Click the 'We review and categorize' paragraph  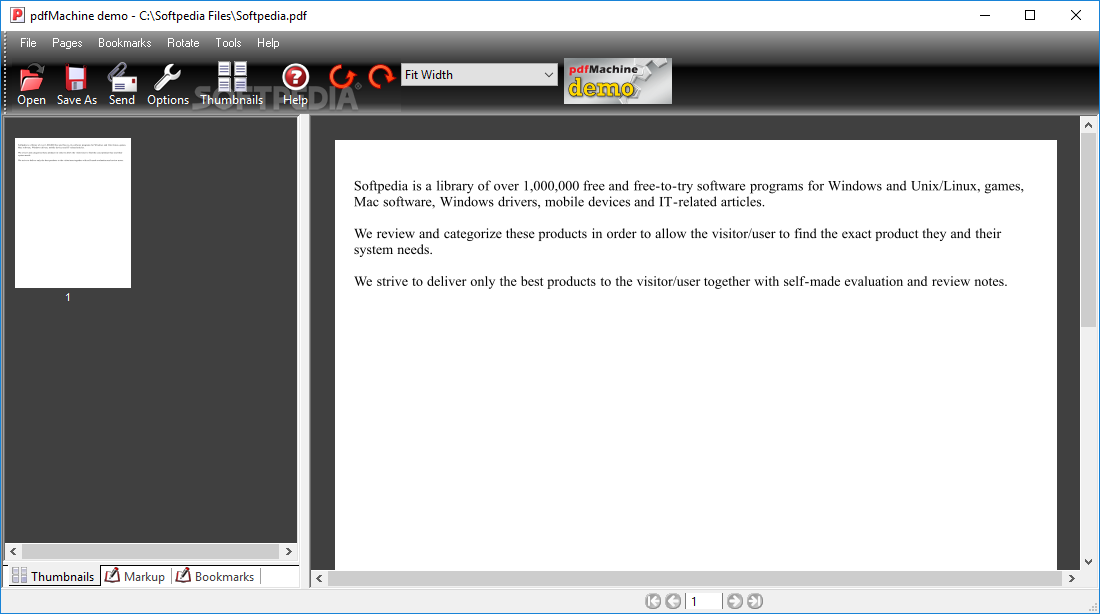tap(678, 241)
